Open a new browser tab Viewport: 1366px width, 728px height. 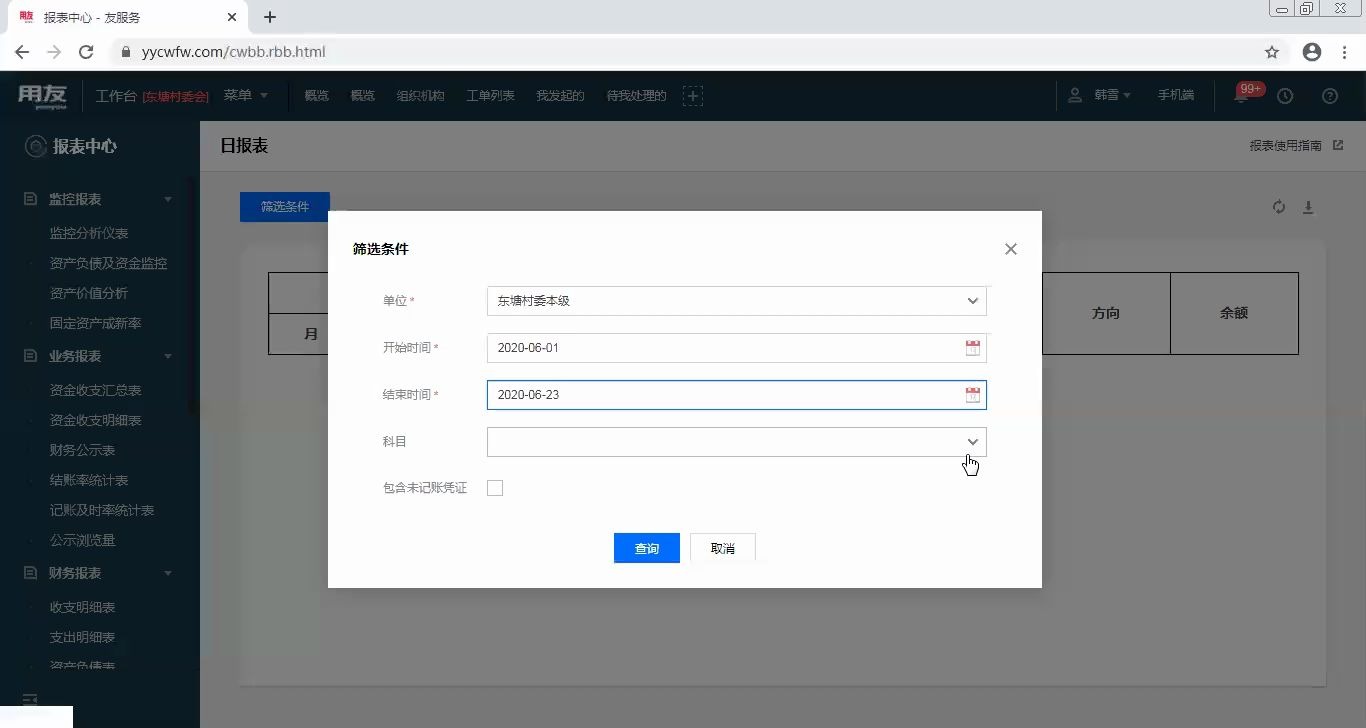[x=270, y=17]
